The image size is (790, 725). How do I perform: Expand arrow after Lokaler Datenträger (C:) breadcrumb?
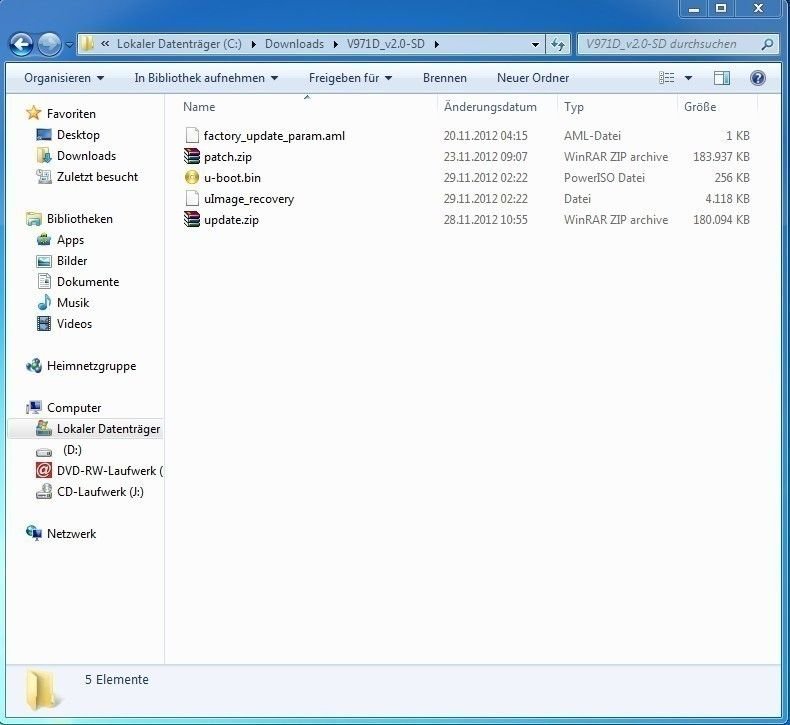[x=253, y=44]
